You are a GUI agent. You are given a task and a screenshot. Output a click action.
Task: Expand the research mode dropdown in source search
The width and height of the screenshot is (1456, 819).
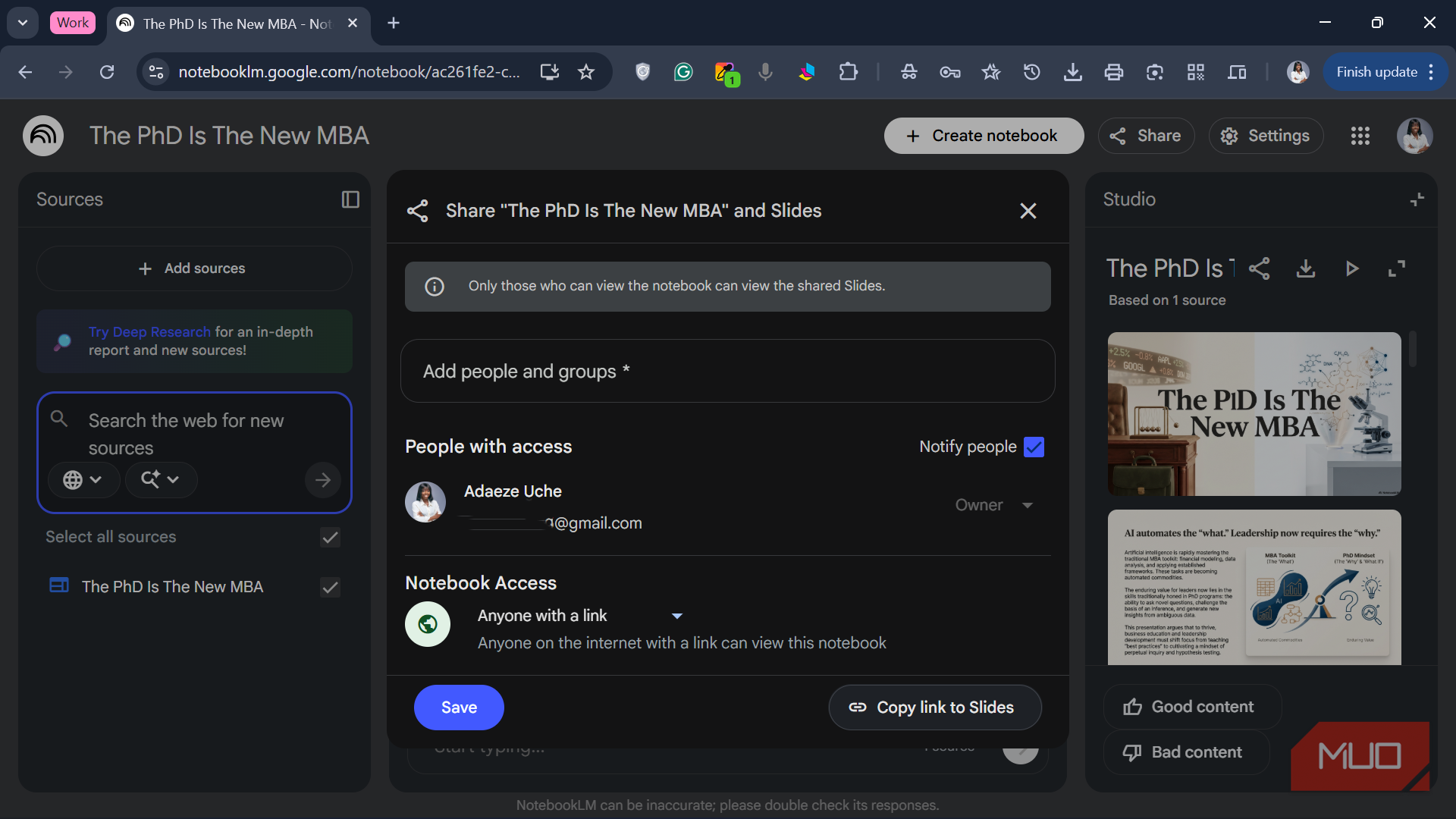coord(161,480)
